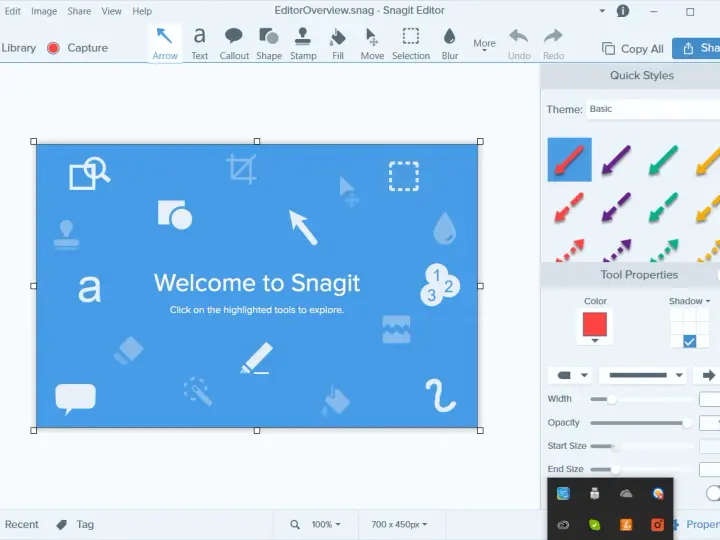Click the Library button
The image size is (720, 540).
18,48
